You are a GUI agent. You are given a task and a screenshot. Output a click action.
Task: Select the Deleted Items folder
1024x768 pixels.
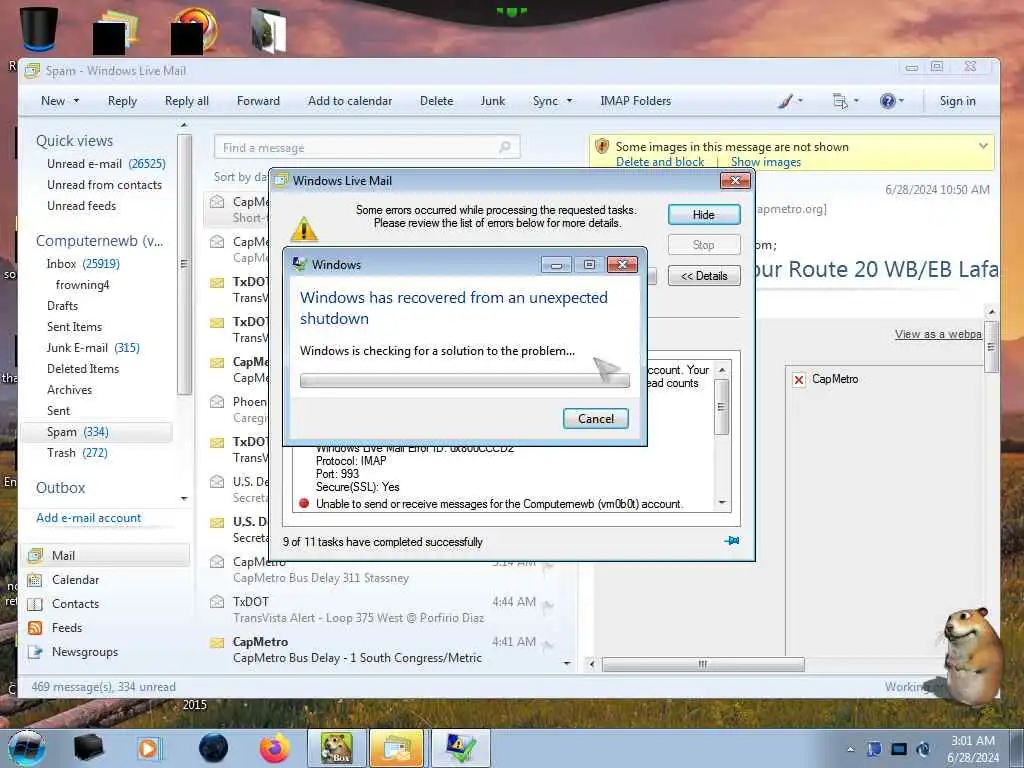click(83, 369)
